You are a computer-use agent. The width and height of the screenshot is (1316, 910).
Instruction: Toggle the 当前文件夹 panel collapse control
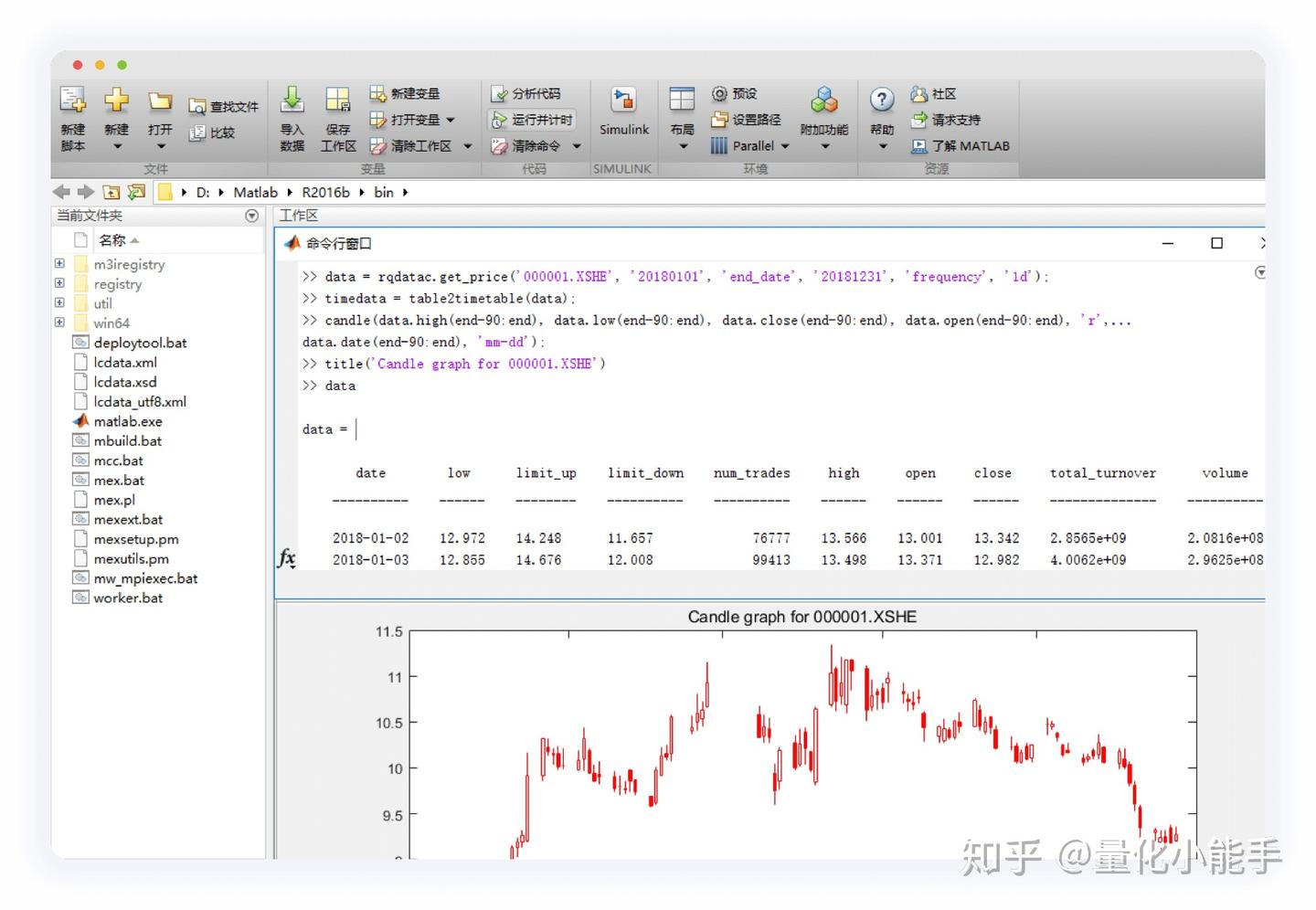click(x=251, y=215)
